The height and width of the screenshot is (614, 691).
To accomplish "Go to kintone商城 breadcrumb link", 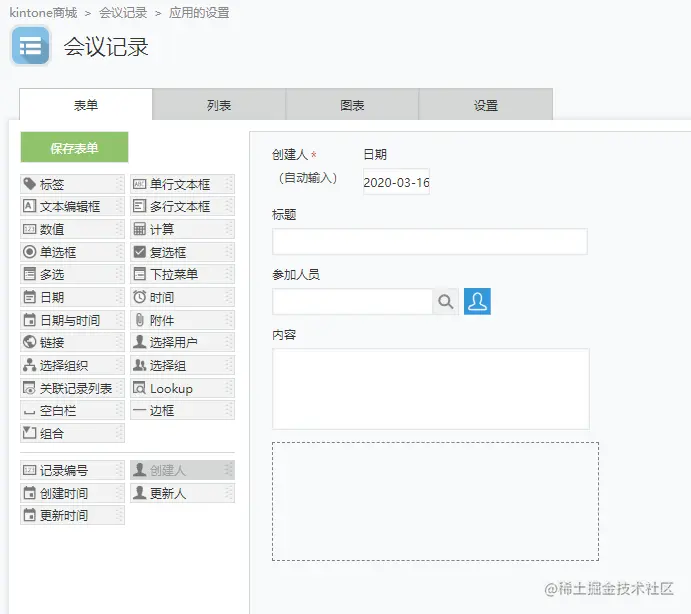I will tap(43, 13).
